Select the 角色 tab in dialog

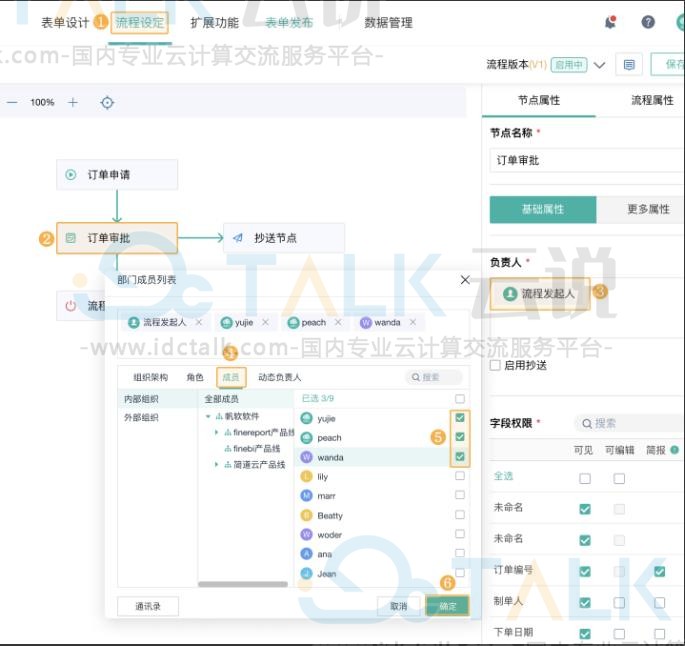click(x=195, y=377)
